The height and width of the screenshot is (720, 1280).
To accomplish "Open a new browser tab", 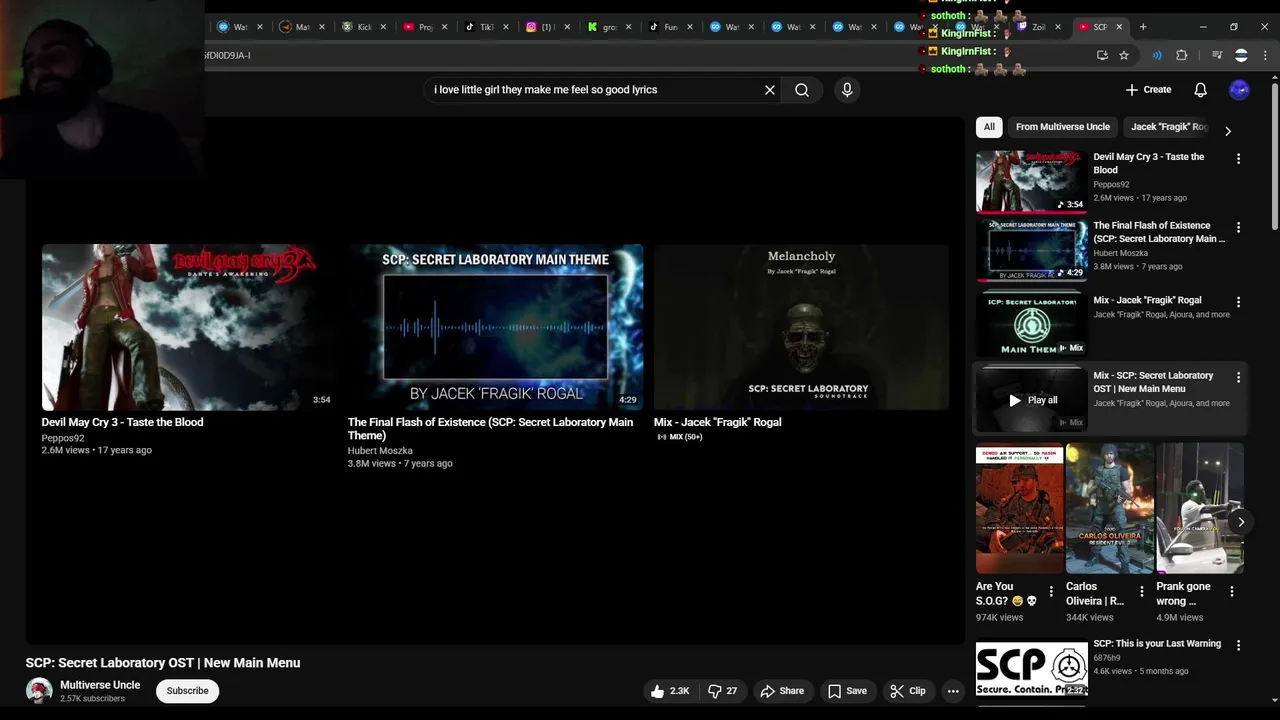I will click(1143, 27).
